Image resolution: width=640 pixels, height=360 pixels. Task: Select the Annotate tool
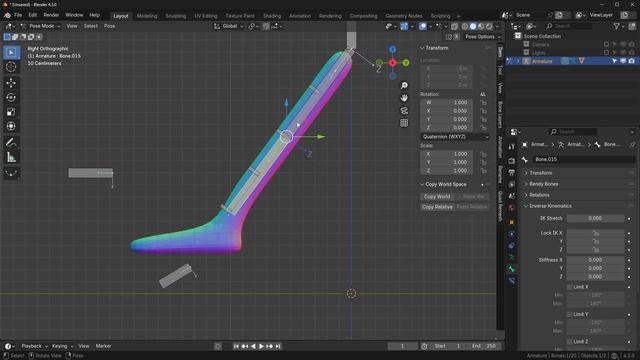point(11,143)
